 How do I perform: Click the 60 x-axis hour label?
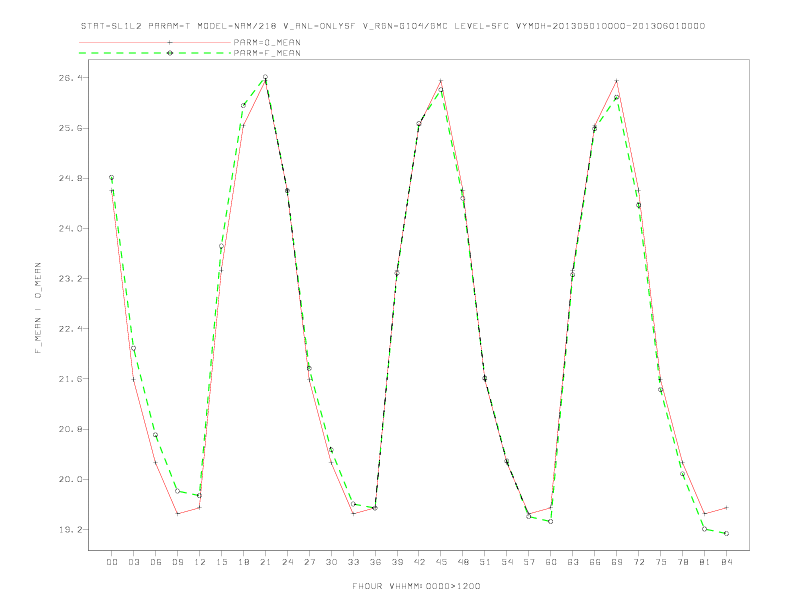[x=551, y=562]
